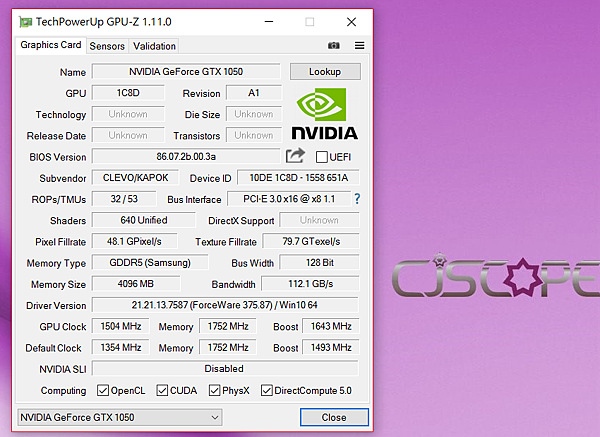Close GPU-Z with the title bar X
The width and height of the screenshot is (600, 437).
(351, 22)
